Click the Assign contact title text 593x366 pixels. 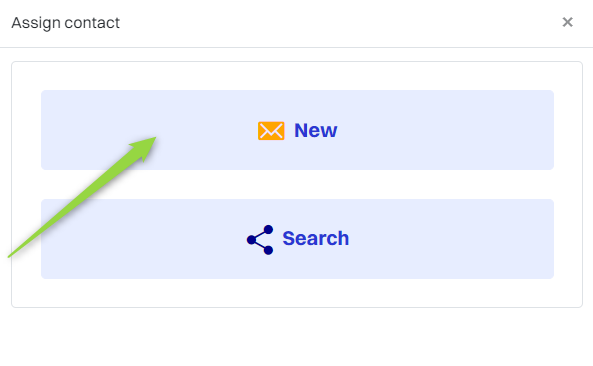(x=65, y=23)
